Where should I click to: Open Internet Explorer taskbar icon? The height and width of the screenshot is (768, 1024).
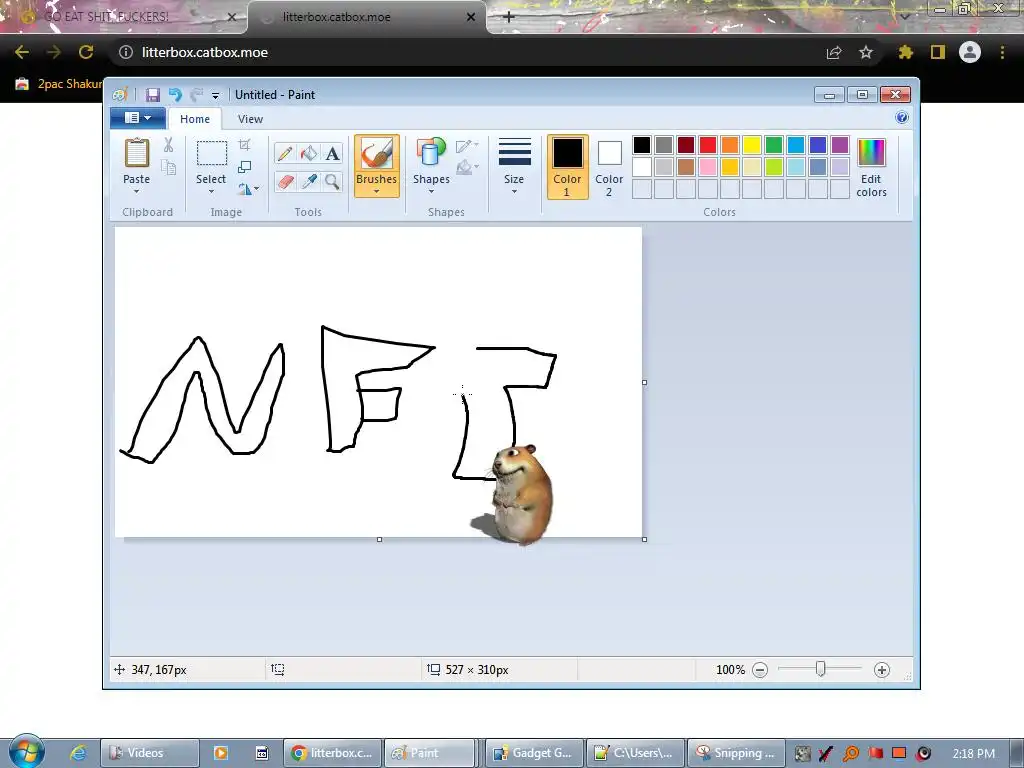click(78, 753)
